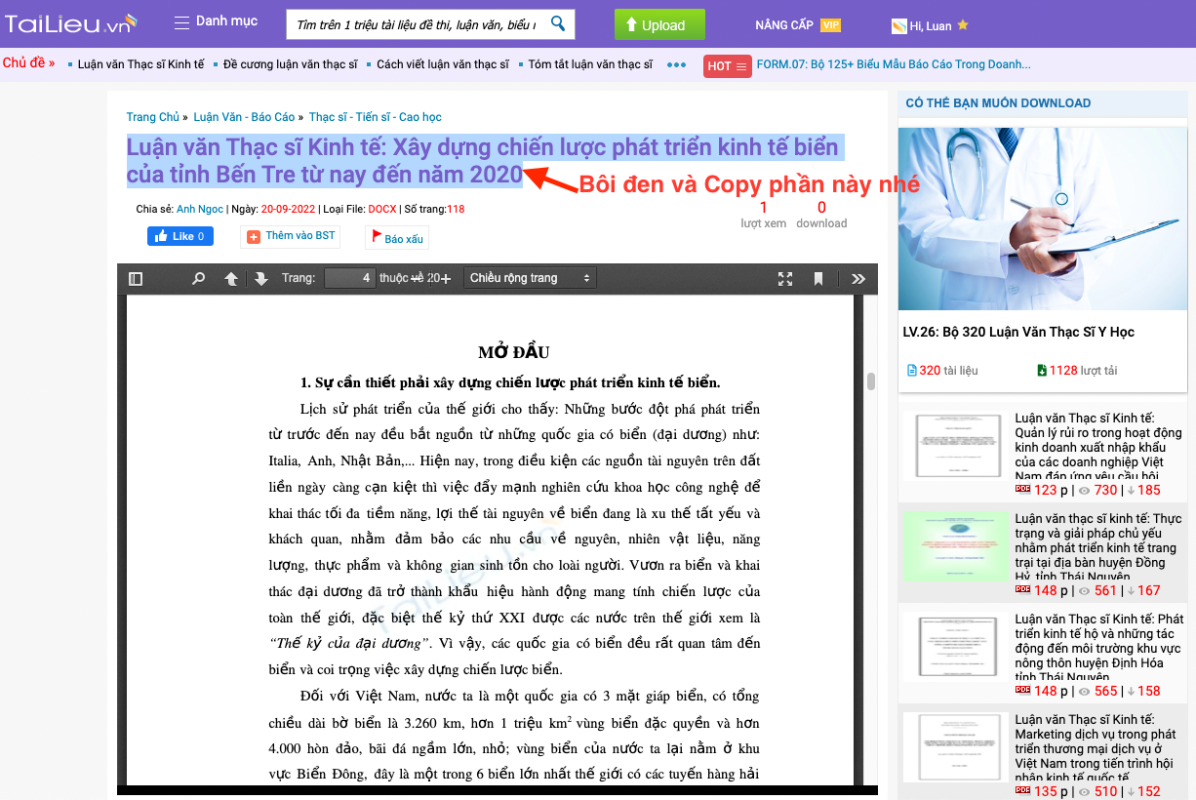The width and height of the screenshot is (1196, 800).
Task: Visit uploader Anh Ngoc's profile
Action: (200, 208)
